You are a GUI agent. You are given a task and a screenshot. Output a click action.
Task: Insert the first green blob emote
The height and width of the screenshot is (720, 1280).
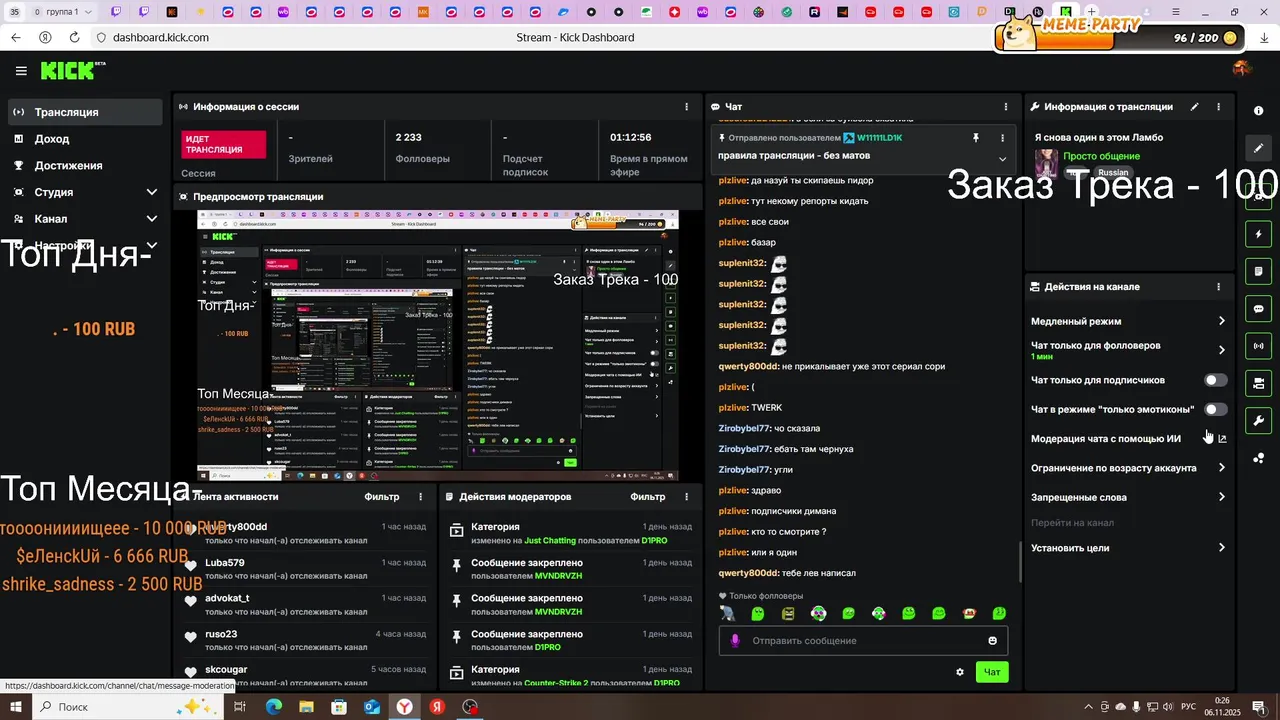(x=758, y=613)
